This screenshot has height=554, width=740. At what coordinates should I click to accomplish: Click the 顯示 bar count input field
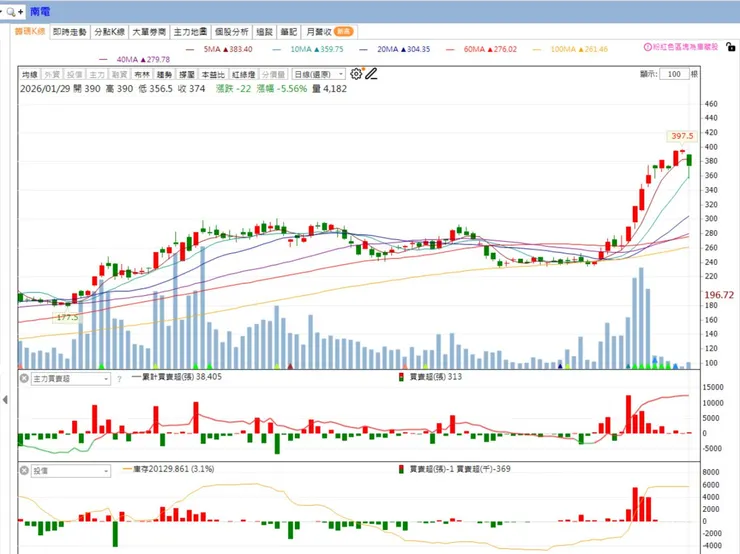pos(674,74)
